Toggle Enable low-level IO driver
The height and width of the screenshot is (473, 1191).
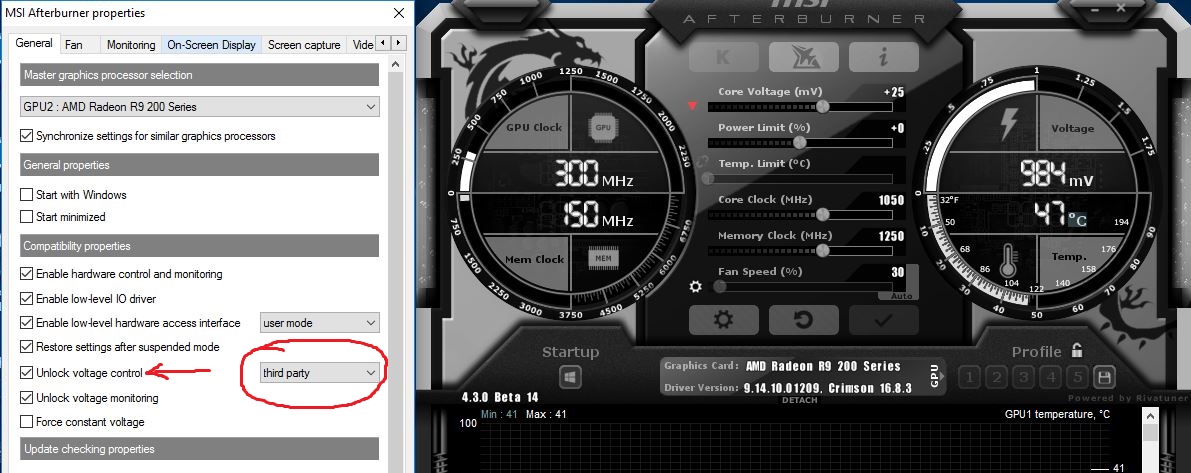point(27,299)
